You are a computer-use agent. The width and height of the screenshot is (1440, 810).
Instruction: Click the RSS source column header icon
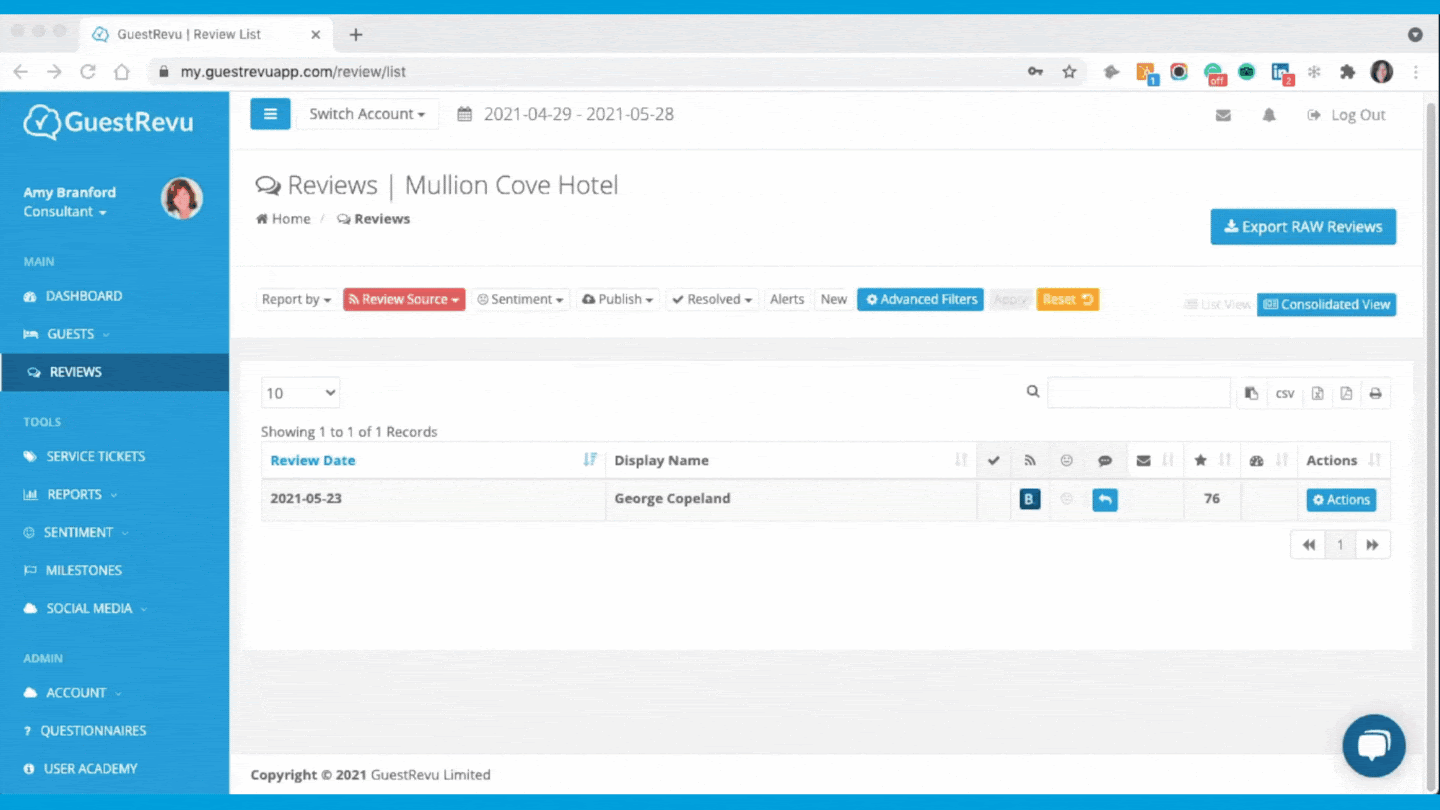click(x=1030, y=460)
